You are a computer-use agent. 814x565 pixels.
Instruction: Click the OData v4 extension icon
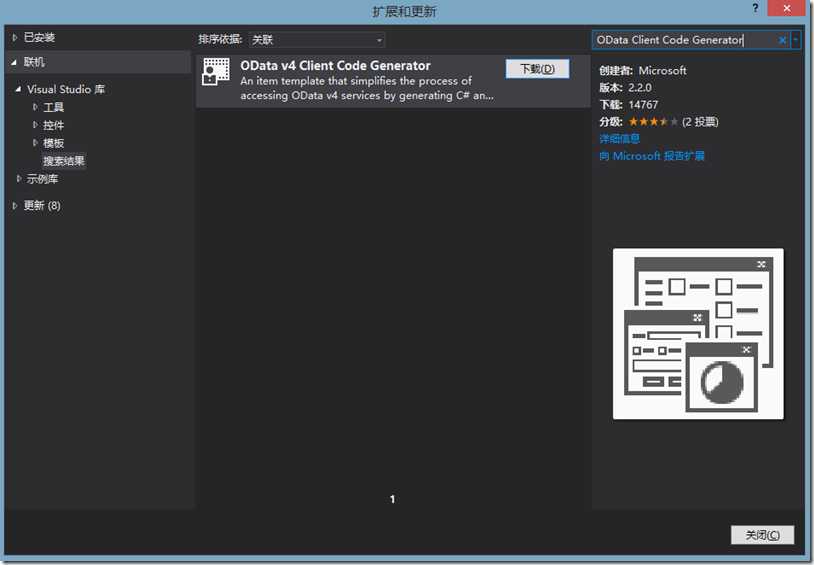[215, 72]
